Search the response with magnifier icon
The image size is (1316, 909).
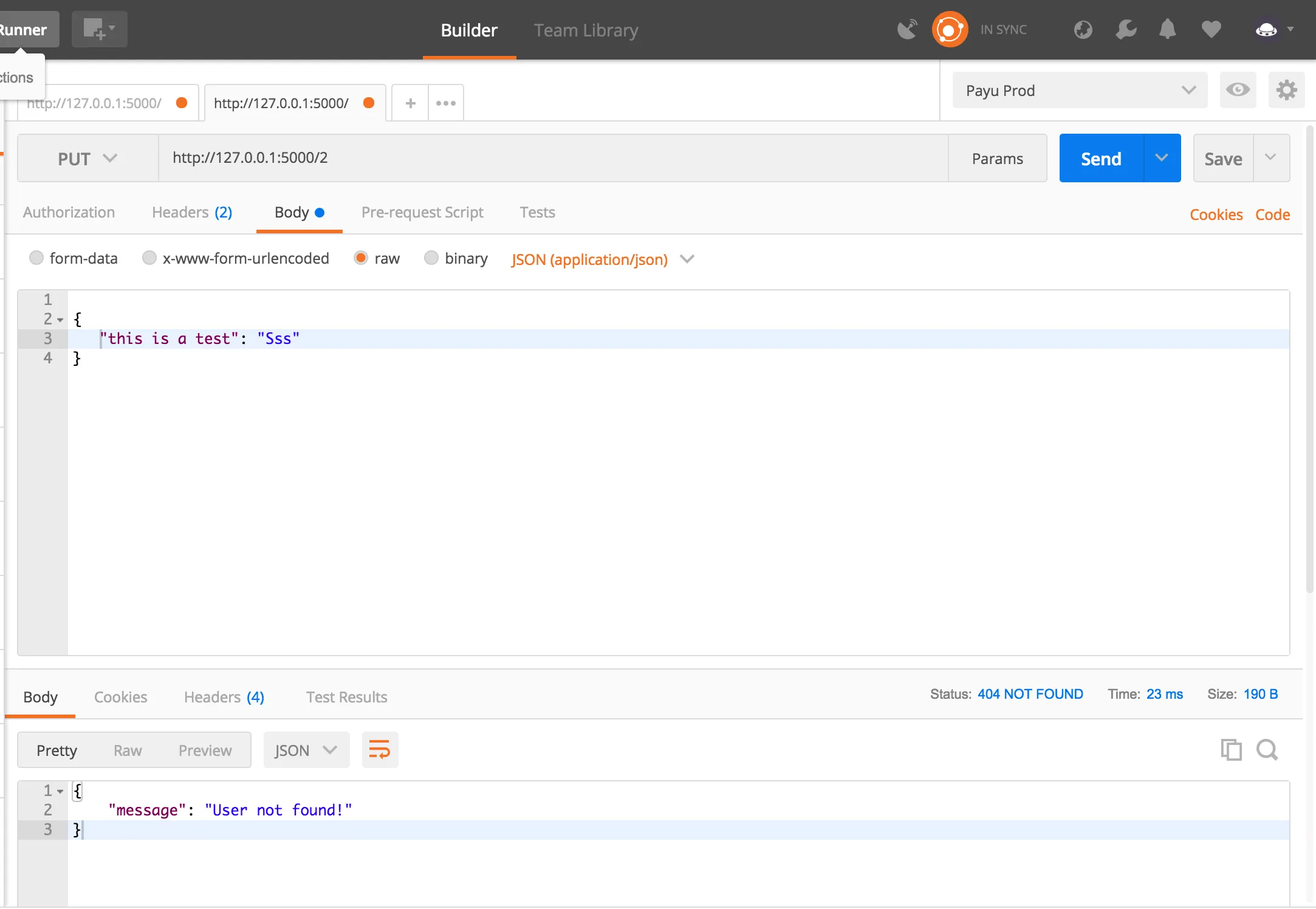click(x=1267, y=750)
